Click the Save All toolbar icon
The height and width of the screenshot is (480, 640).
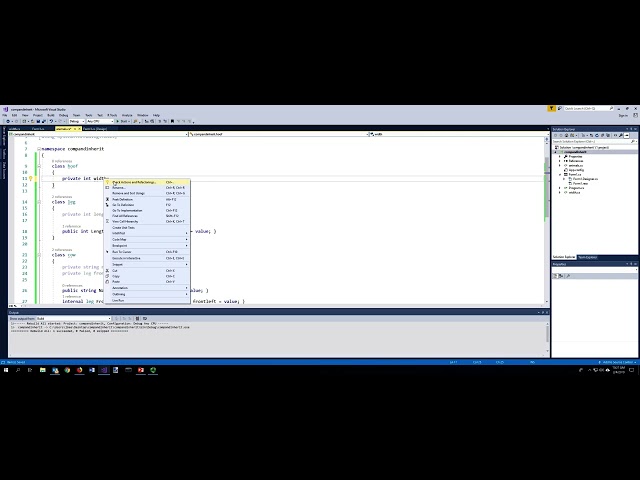[43, 121]
